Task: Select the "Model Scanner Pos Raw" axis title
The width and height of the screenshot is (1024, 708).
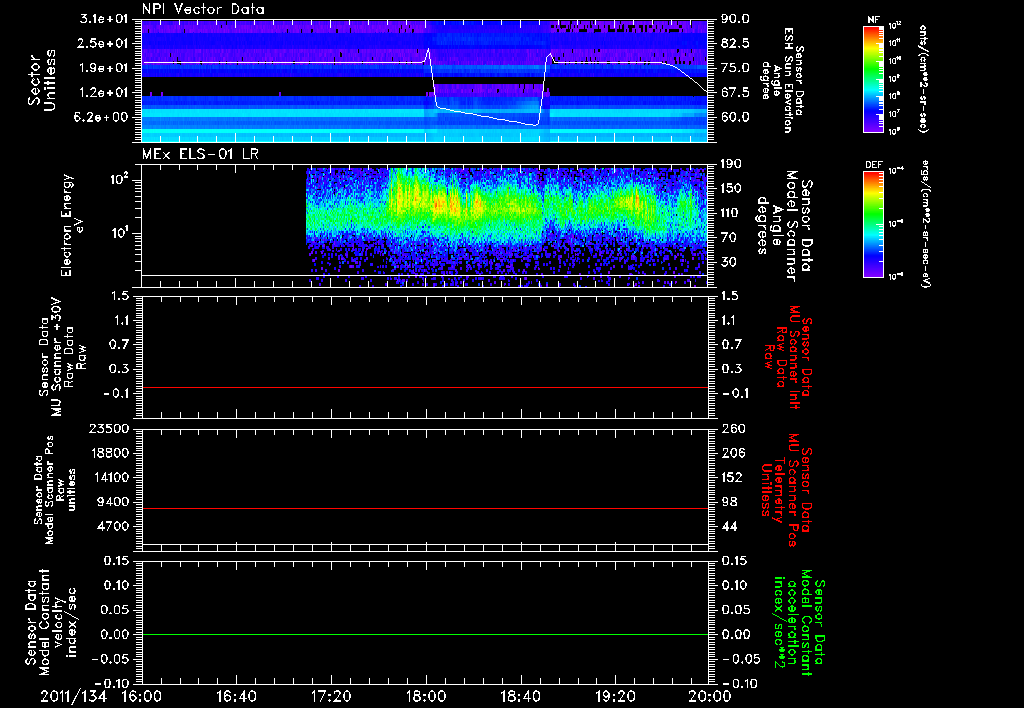Action: (56, 490)
